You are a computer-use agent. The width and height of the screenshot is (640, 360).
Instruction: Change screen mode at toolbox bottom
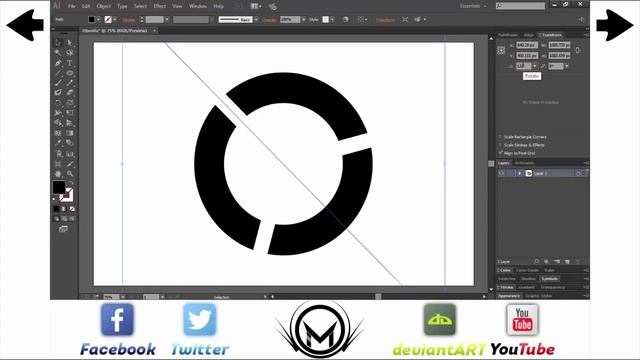coord(63,229)
